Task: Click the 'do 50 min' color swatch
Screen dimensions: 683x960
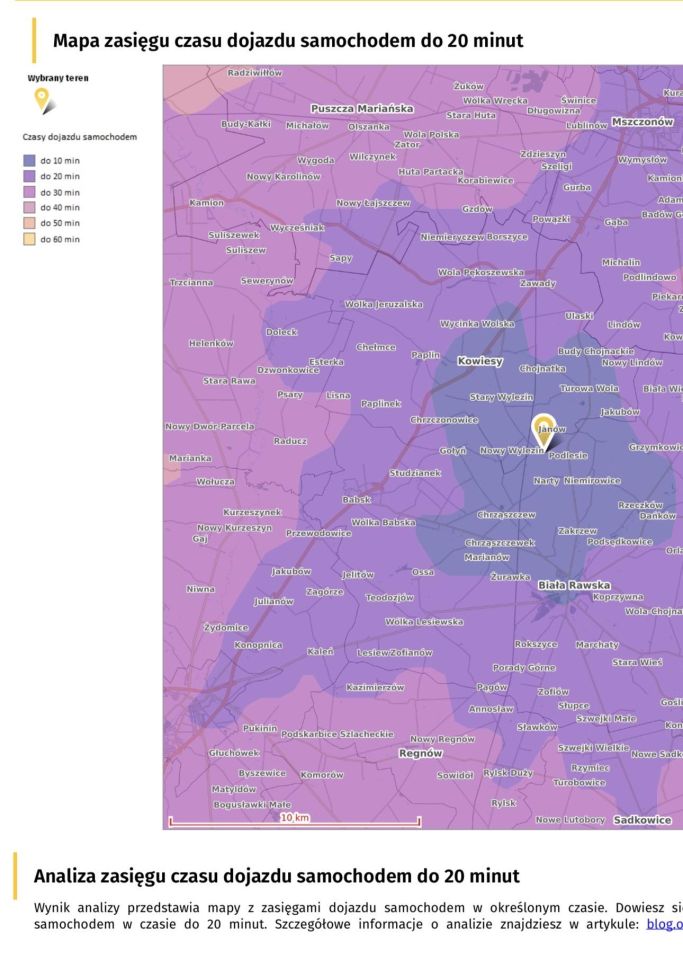Action: tap(29, 223)
